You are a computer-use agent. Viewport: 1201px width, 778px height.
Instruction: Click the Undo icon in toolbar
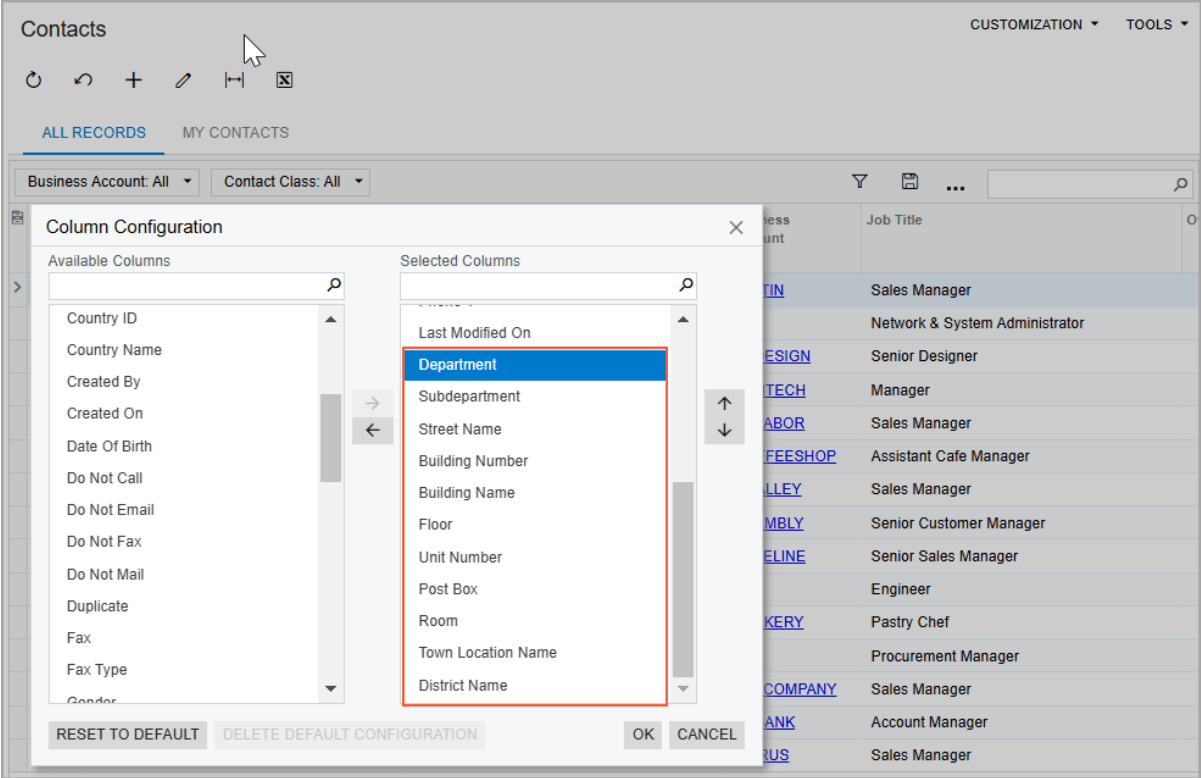84,81
